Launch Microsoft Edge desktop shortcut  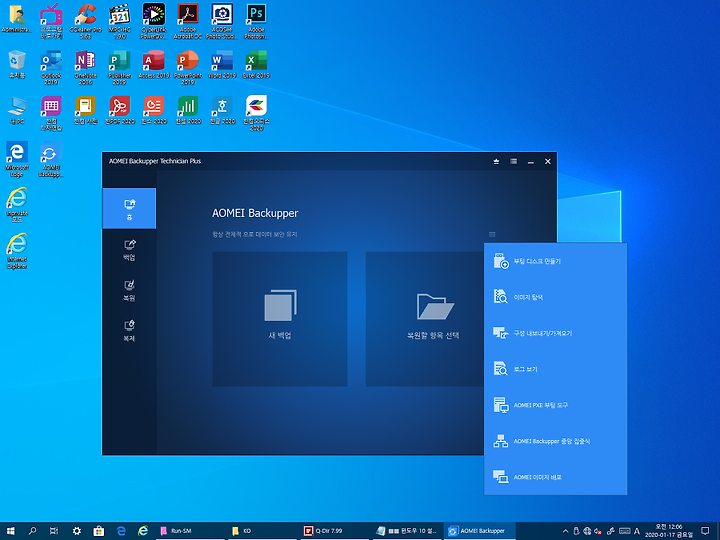17,159
